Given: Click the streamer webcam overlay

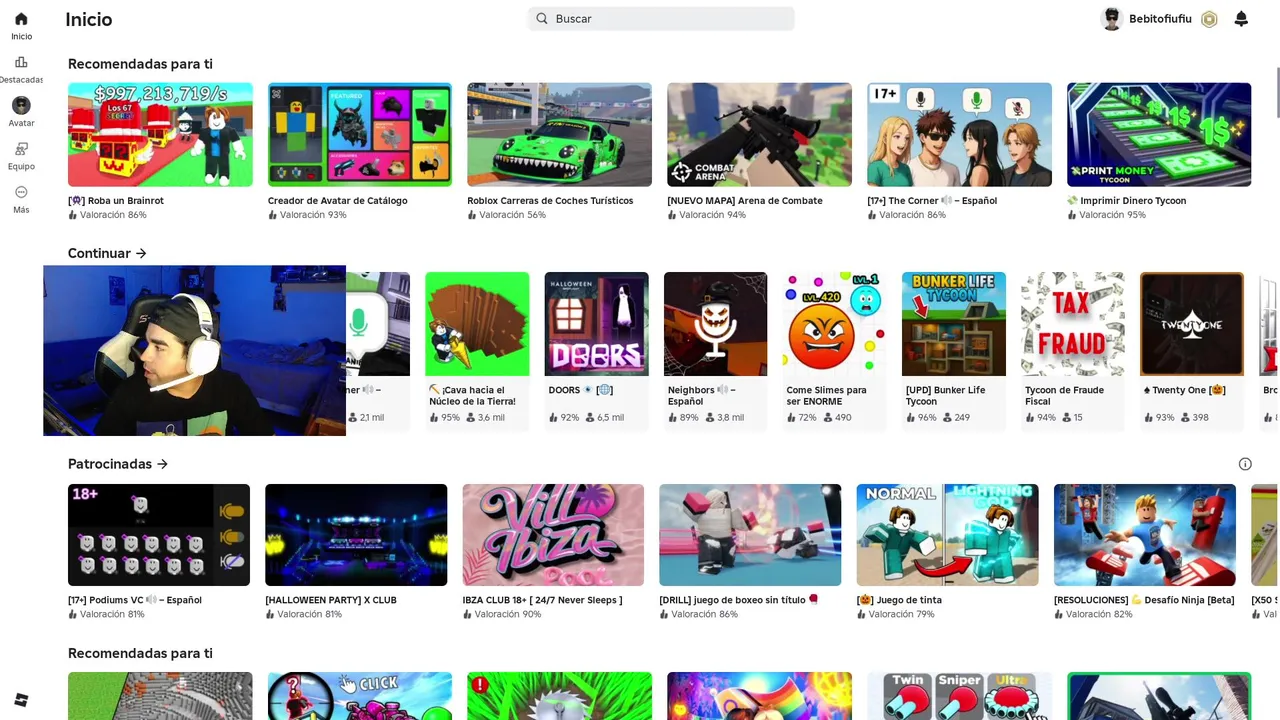Looking at the screenshot, I should pos(194,350).
